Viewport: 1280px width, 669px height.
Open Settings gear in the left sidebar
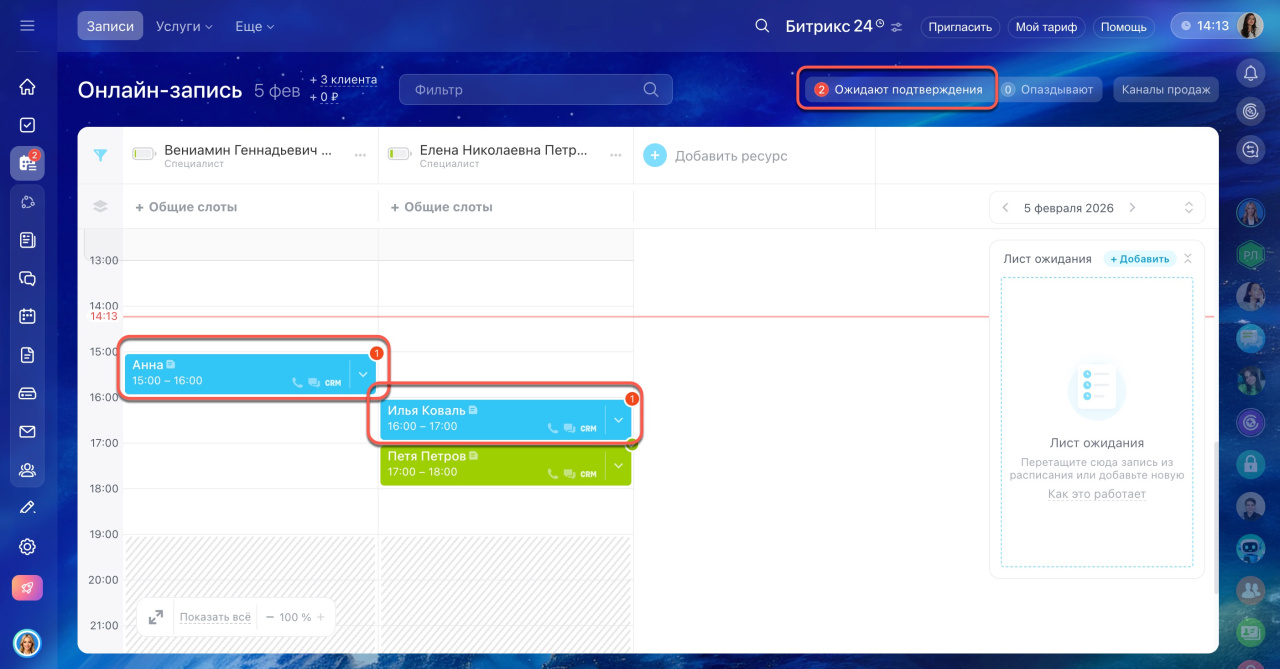27,547
